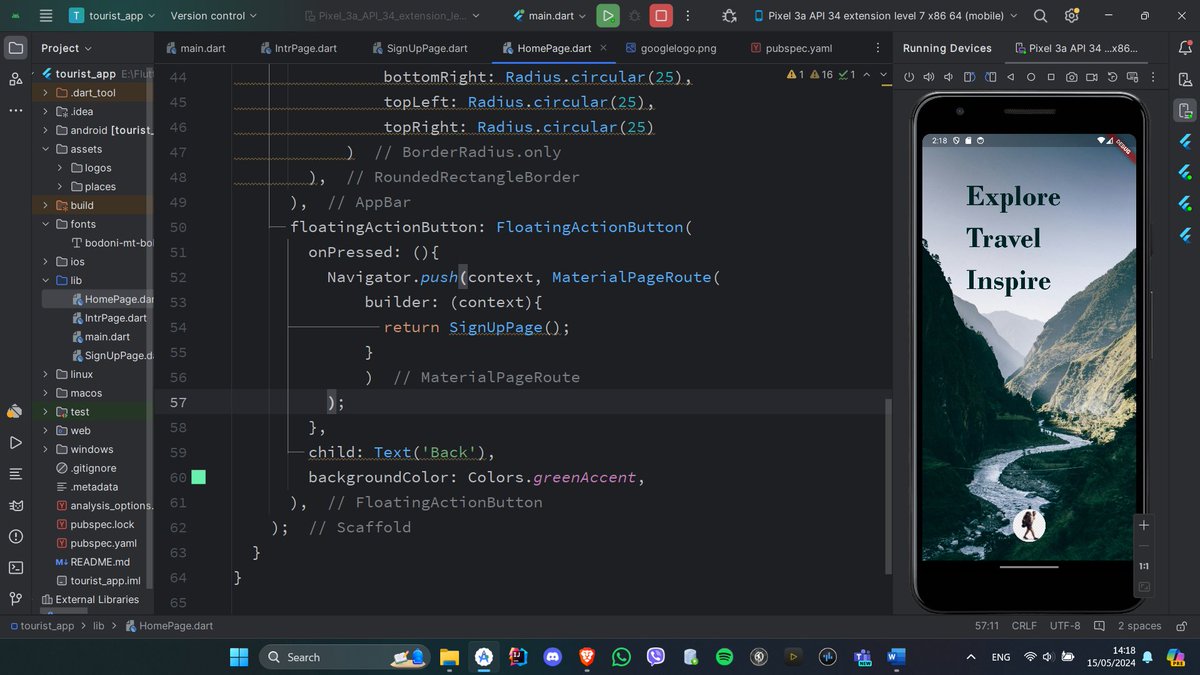Click UTF-8 encoding status widget

pos(1065,626)
